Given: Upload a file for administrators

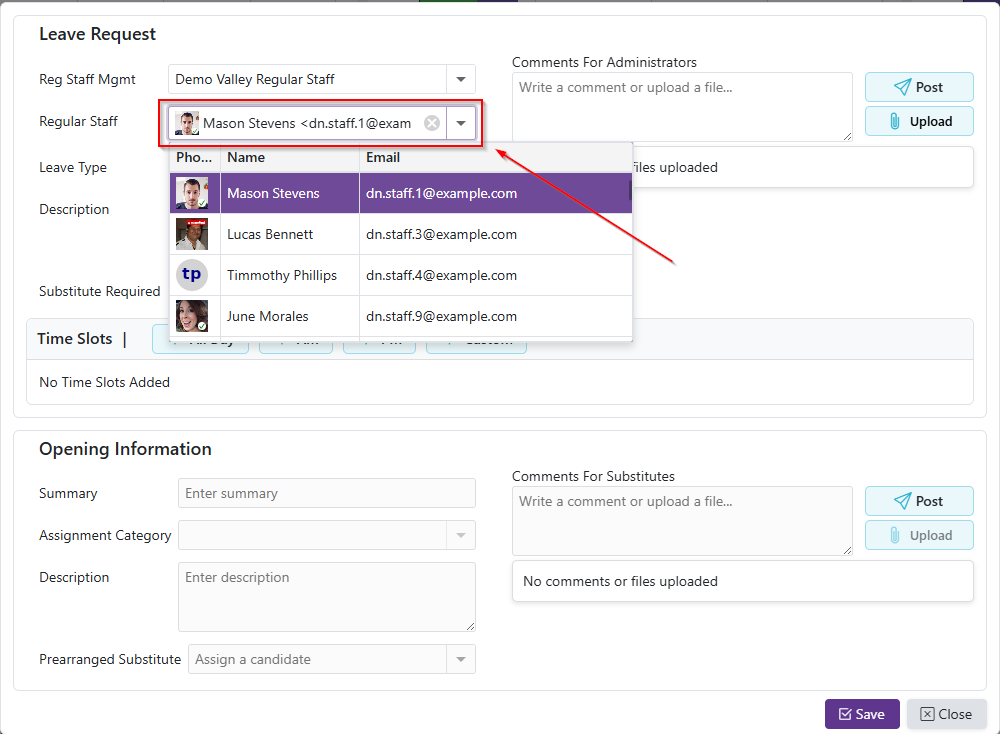Looking at the screenshot, I should (x=919, y=121).
